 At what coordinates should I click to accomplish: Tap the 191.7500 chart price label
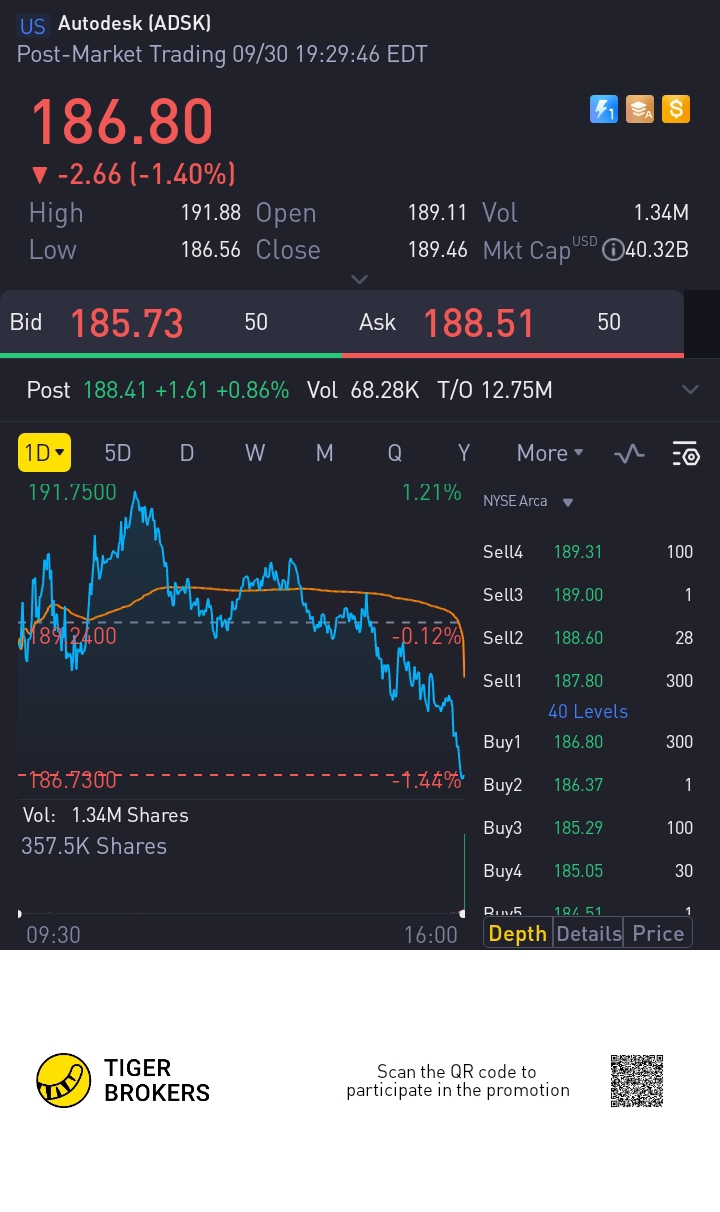tap(72, 493)
